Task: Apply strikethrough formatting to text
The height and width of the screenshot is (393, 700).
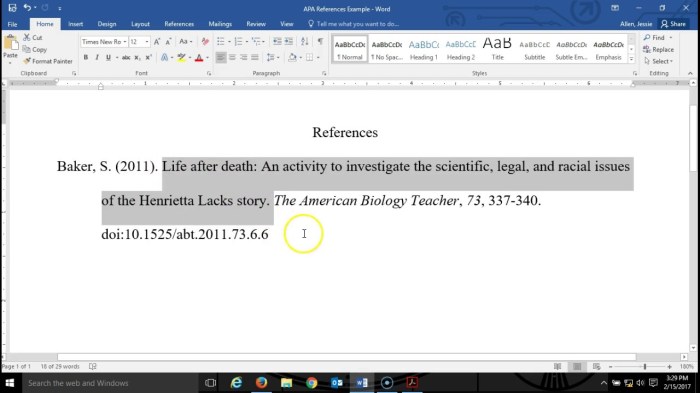Action: click(x=126, y=58)
